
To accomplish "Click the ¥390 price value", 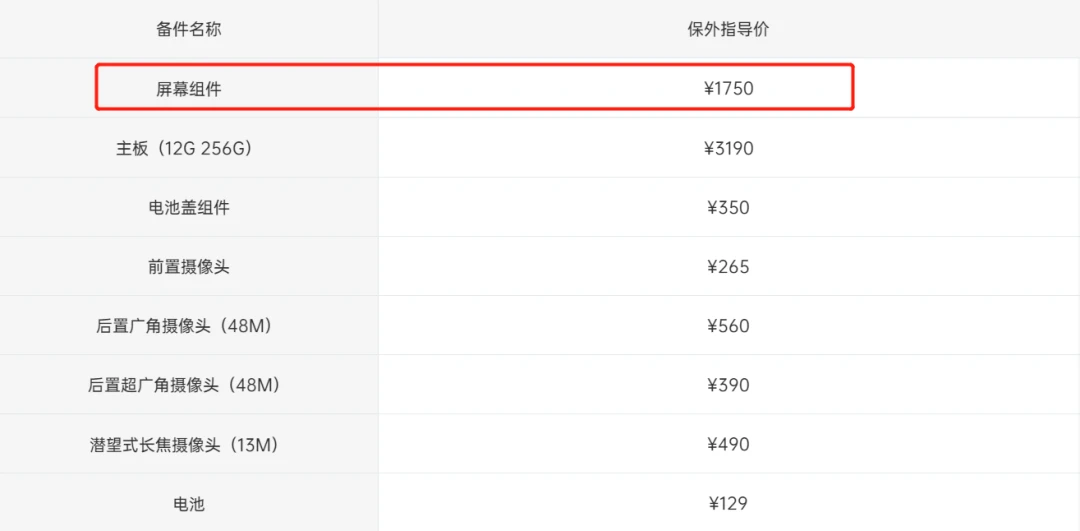I will coord(729,385).
